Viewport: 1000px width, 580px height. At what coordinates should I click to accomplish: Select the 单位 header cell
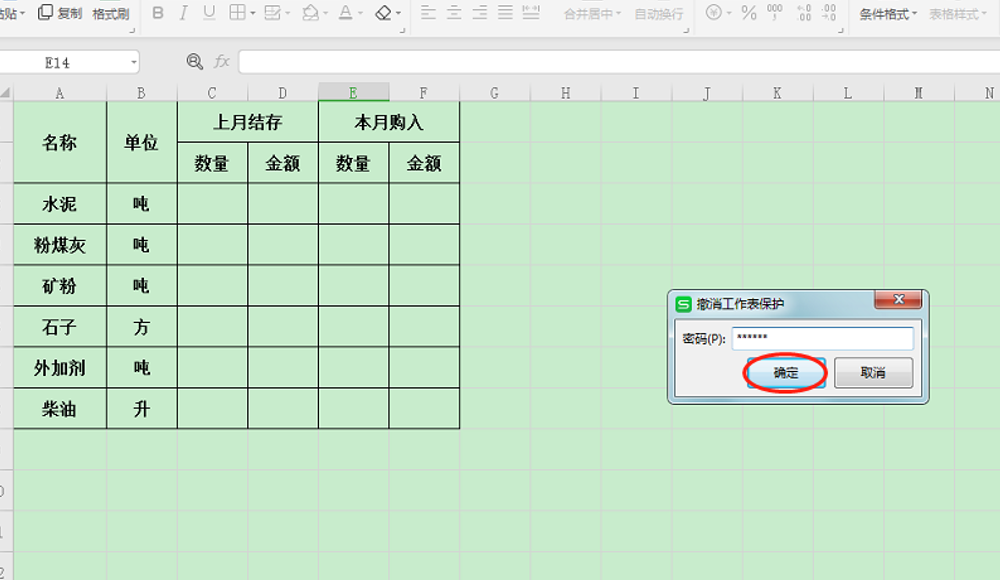(142, 142)
